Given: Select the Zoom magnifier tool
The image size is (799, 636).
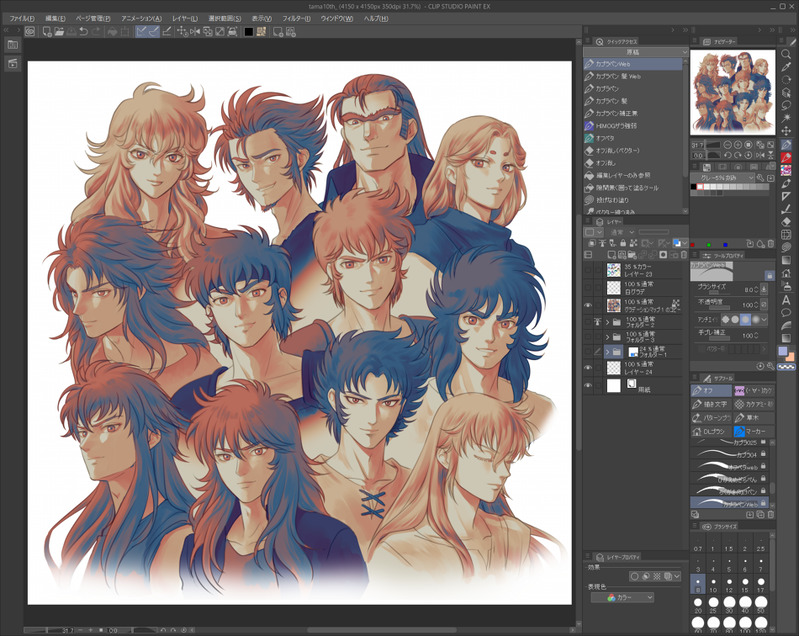Looking at the screenshot, I should coord(786,54).
